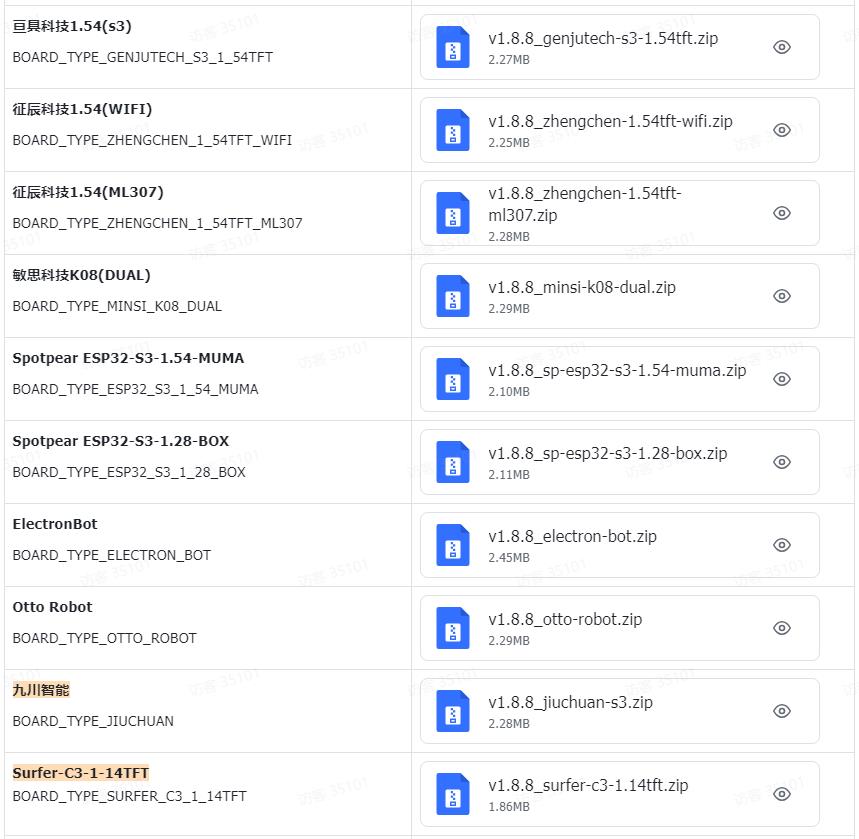Click zip icon for minsi-k08-dual.zip
859x839 pixels.
click(x=453, y=297)
